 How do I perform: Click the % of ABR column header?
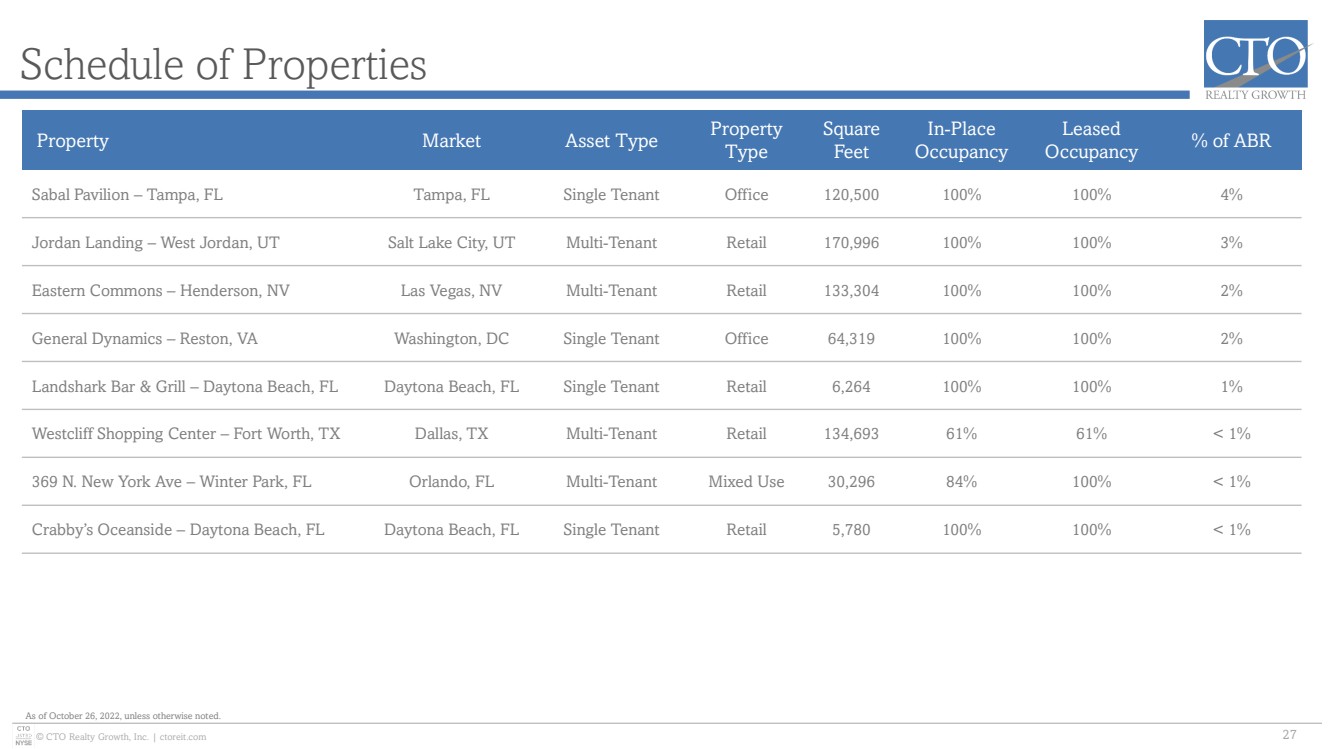1231,141
